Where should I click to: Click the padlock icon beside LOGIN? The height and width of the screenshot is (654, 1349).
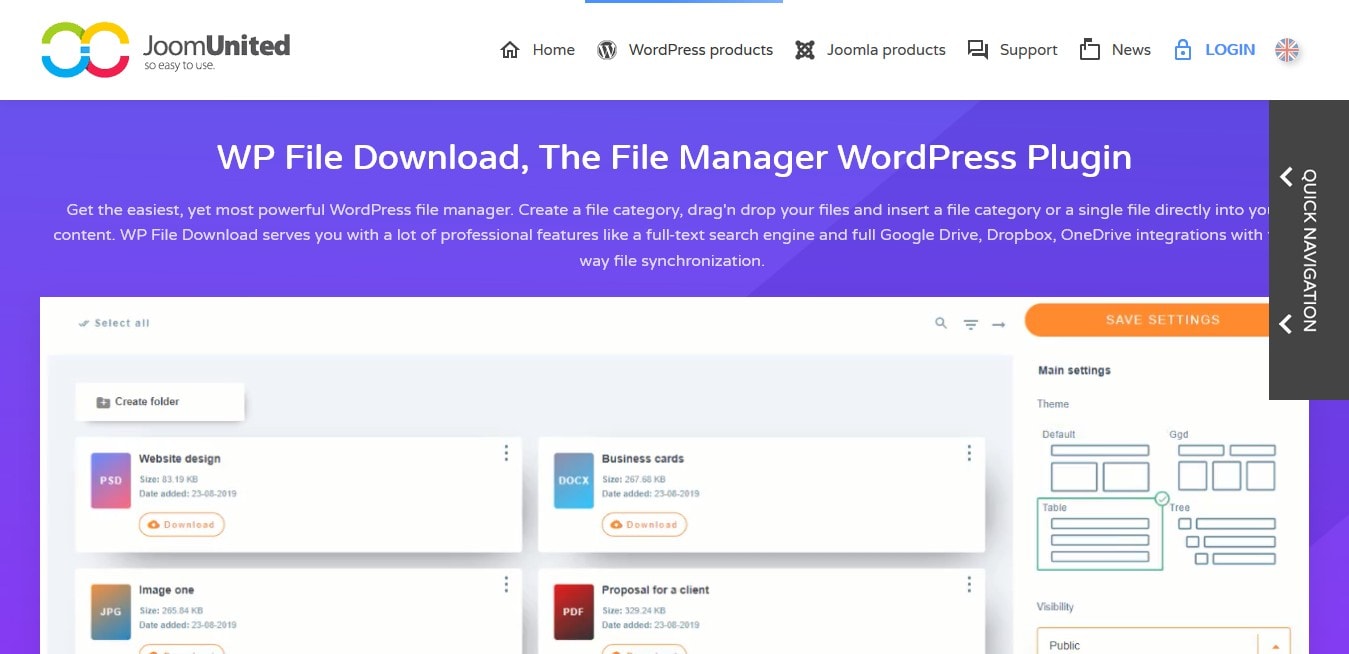tap(1183, 50)
